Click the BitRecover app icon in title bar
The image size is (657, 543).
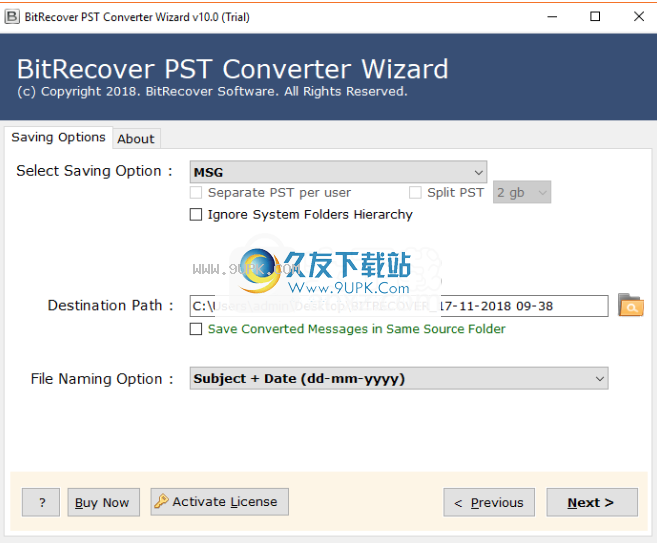12,17
